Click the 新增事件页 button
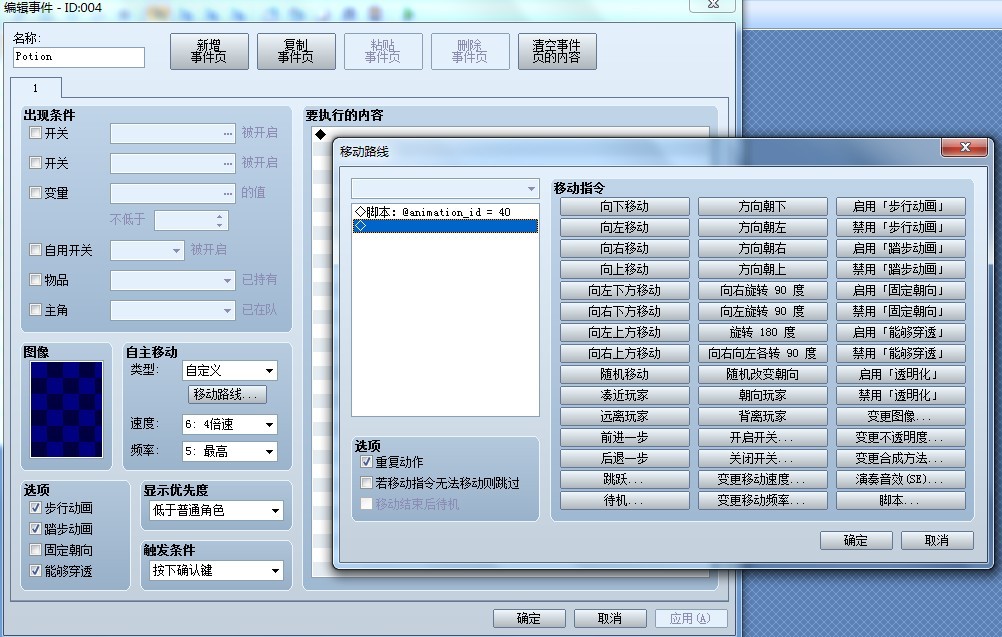The width and height of the screenshot is (1002, 637). 209,51
